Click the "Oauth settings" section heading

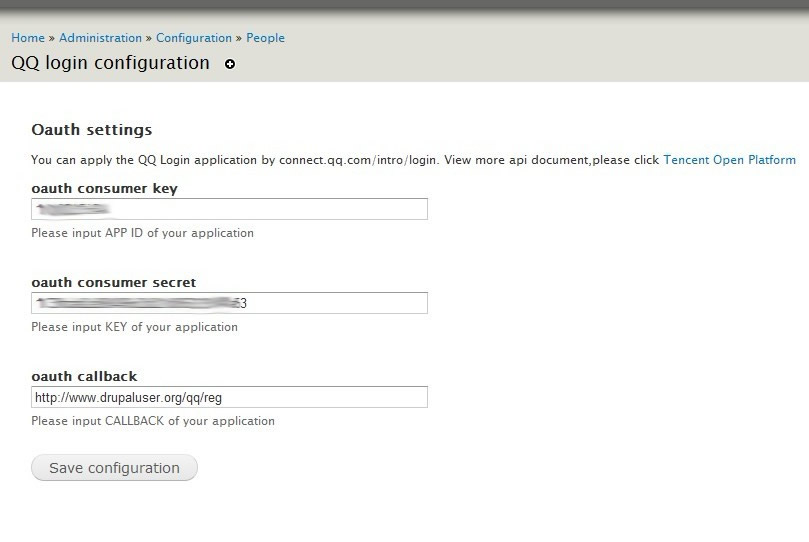tap(92, 130)
